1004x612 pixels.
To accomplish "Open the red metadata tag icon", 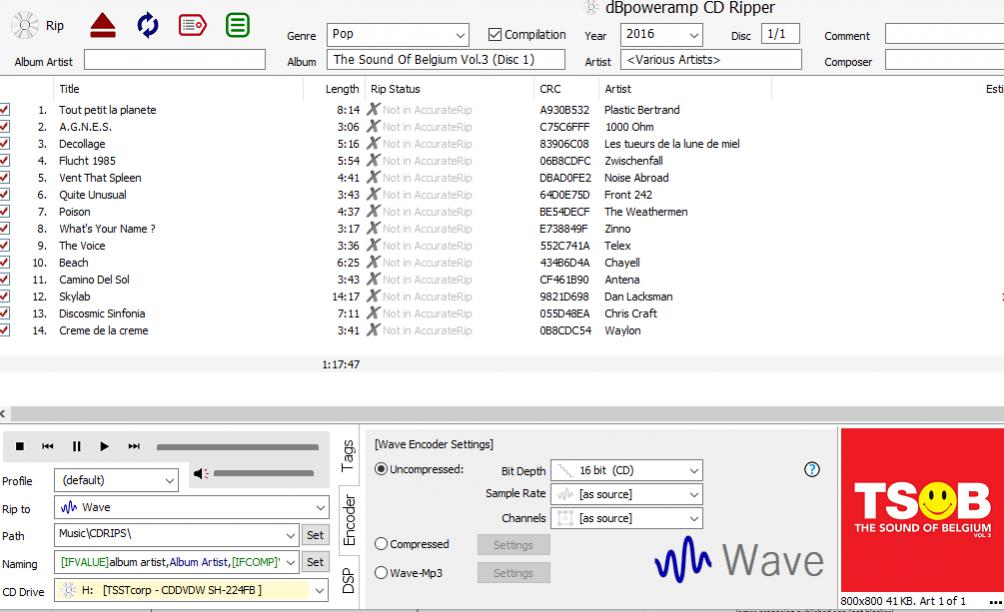I will [x=193, y=26].
